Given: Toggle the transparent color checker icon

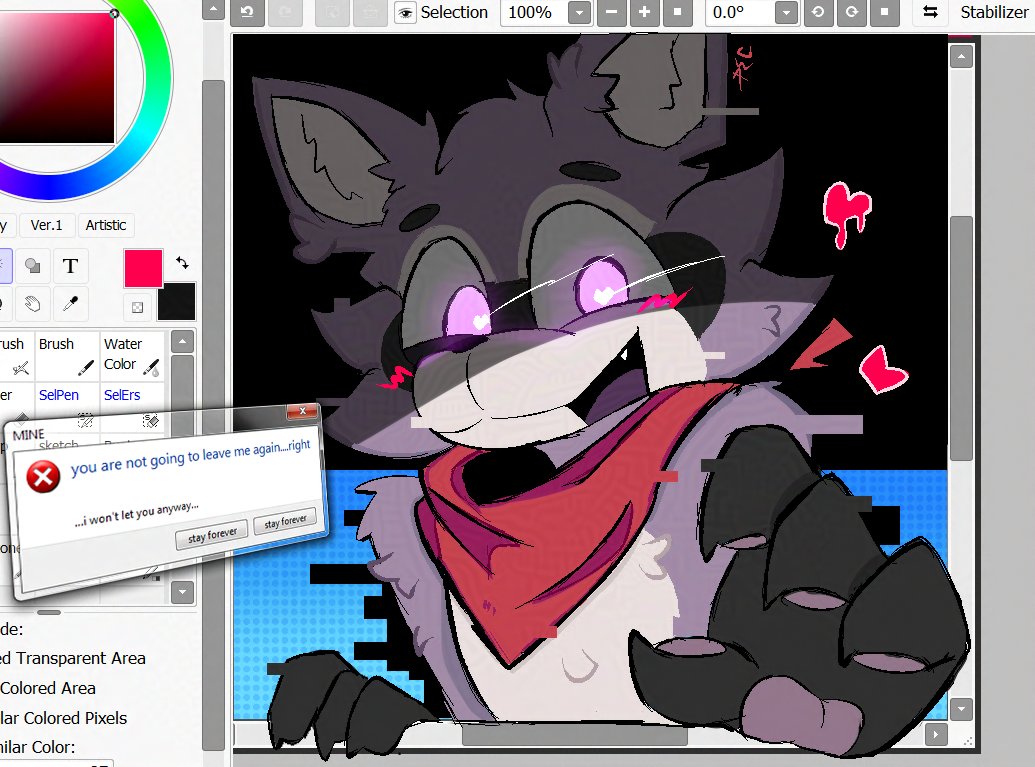Looking at the screenshot, I should pyautogui.click(x=137, y=307).
